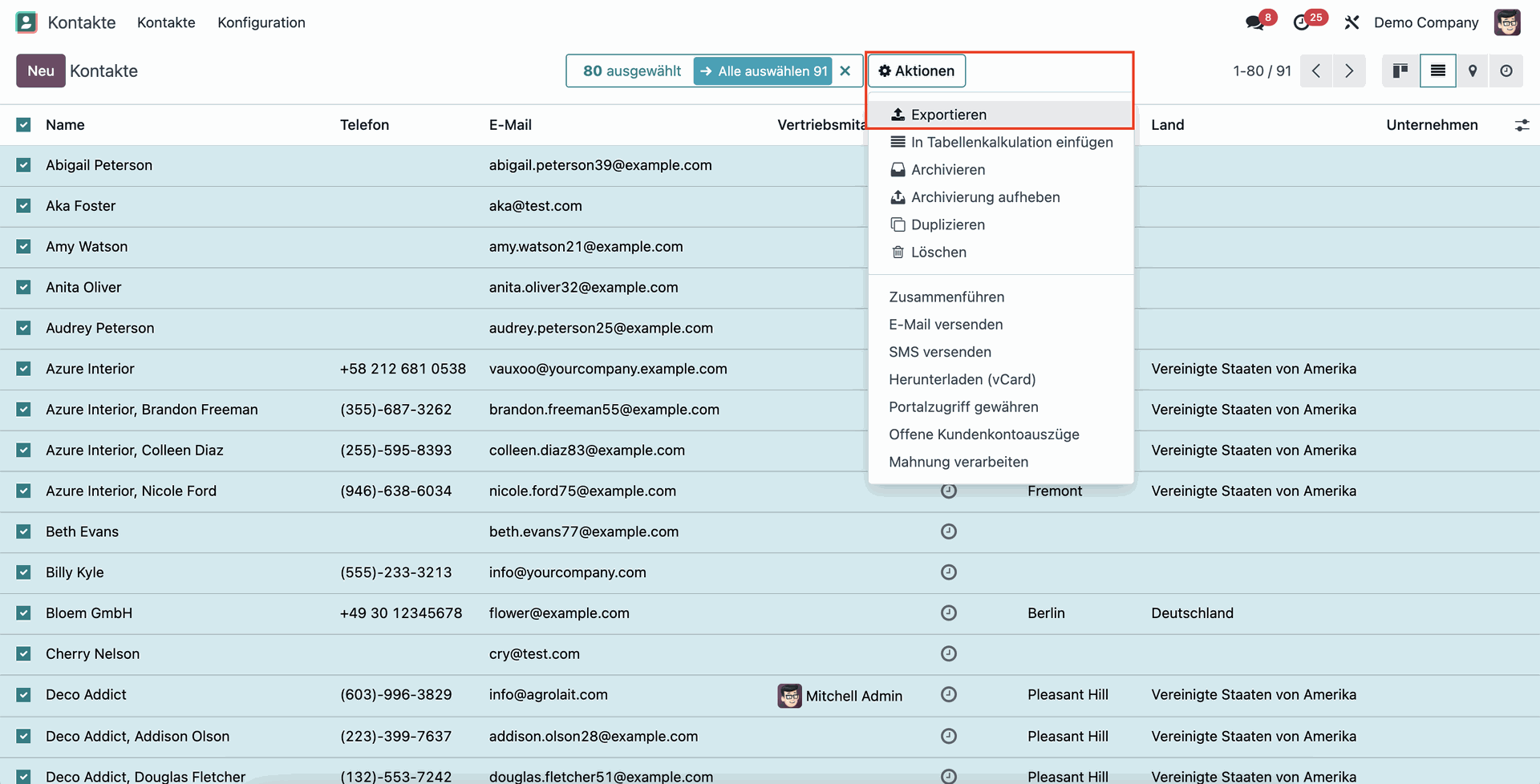Toggle the select-all checkbox in header
This screenshot has height=784, width=1540.
pyautogui.click(x=23, y=125)
